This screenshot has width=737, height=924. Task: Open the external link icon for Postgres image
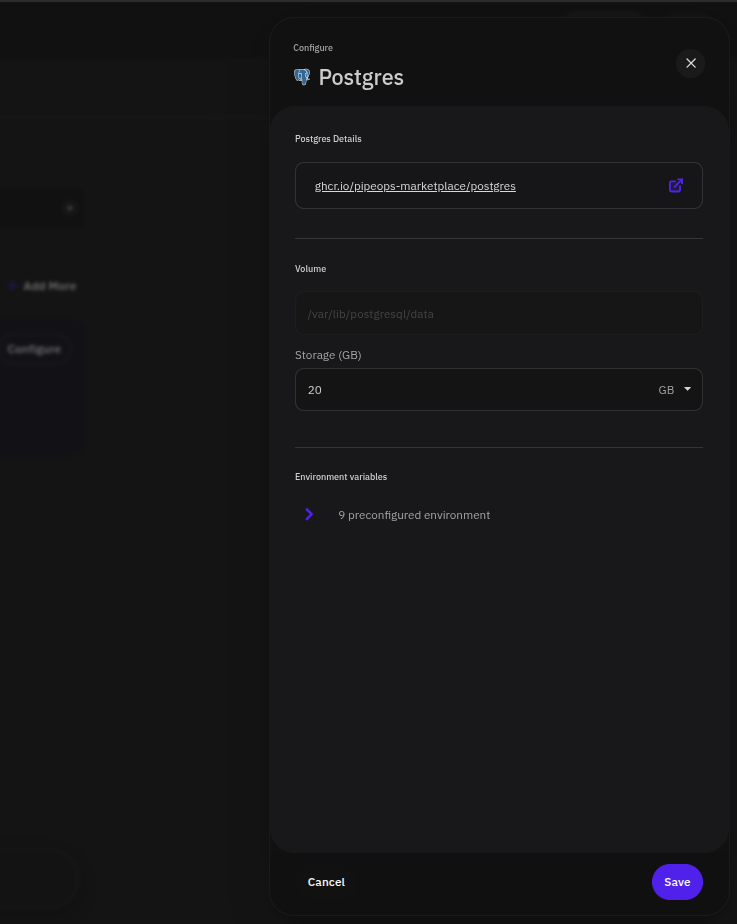(x=676, y=186)
